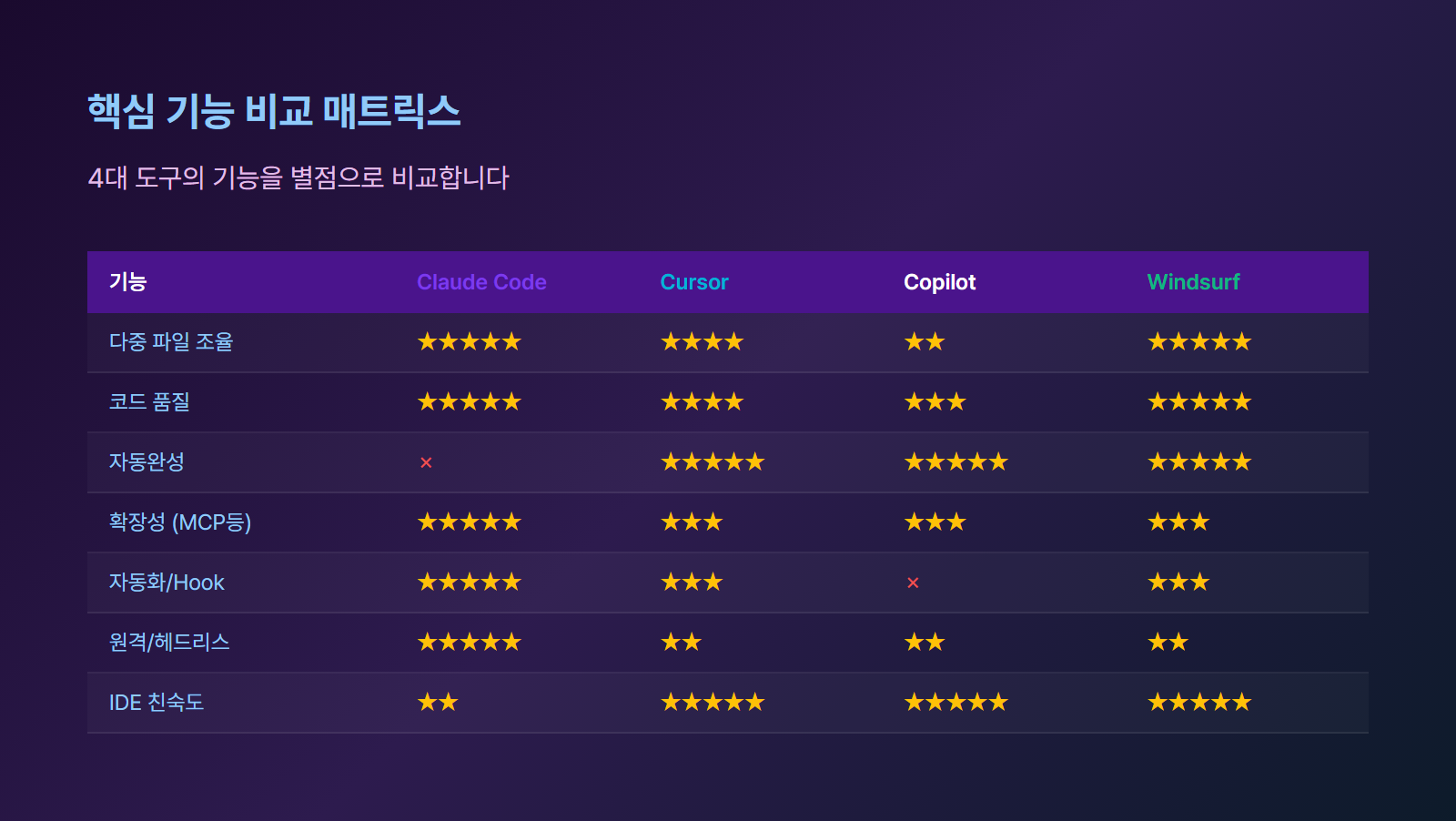This screenshot has width=1456, height=821.
Task: Click Cursor's five stars for IDE 친숙도
Action: pos(713,703)
